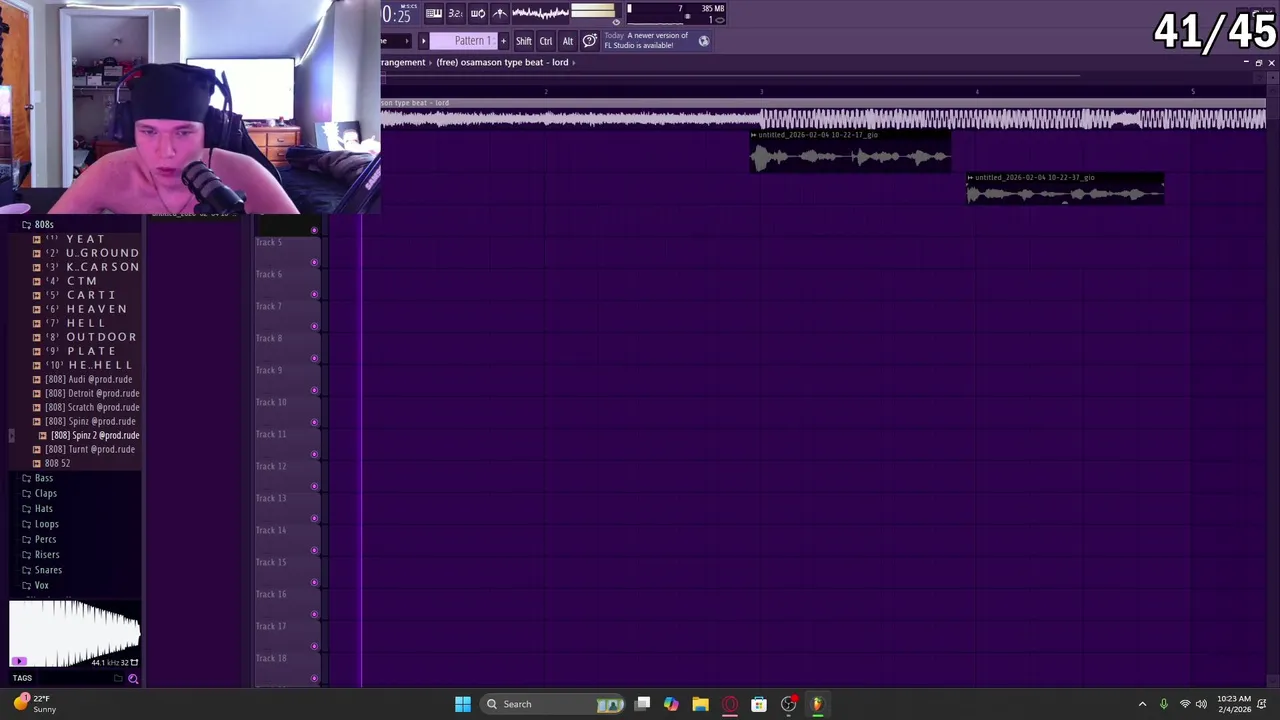
Task: Open the Wi-Fi network tray icon
Action: (x=1185, y=704)
